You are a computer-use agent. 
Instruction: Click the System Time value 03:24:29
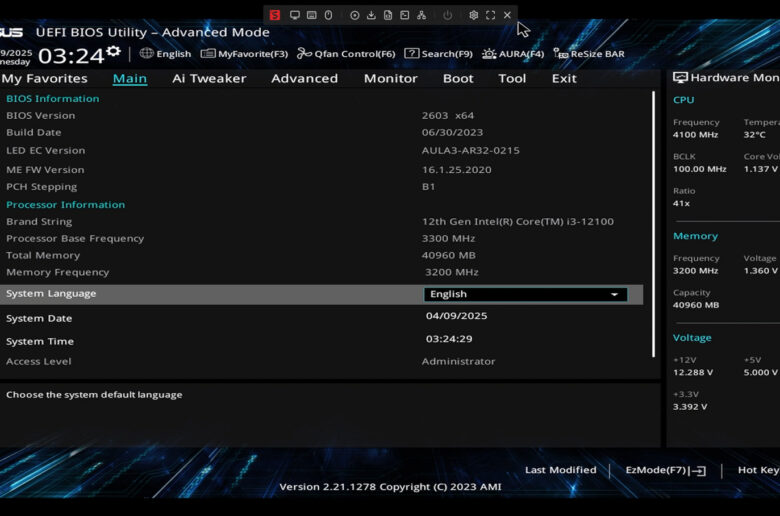click(449, 339)
